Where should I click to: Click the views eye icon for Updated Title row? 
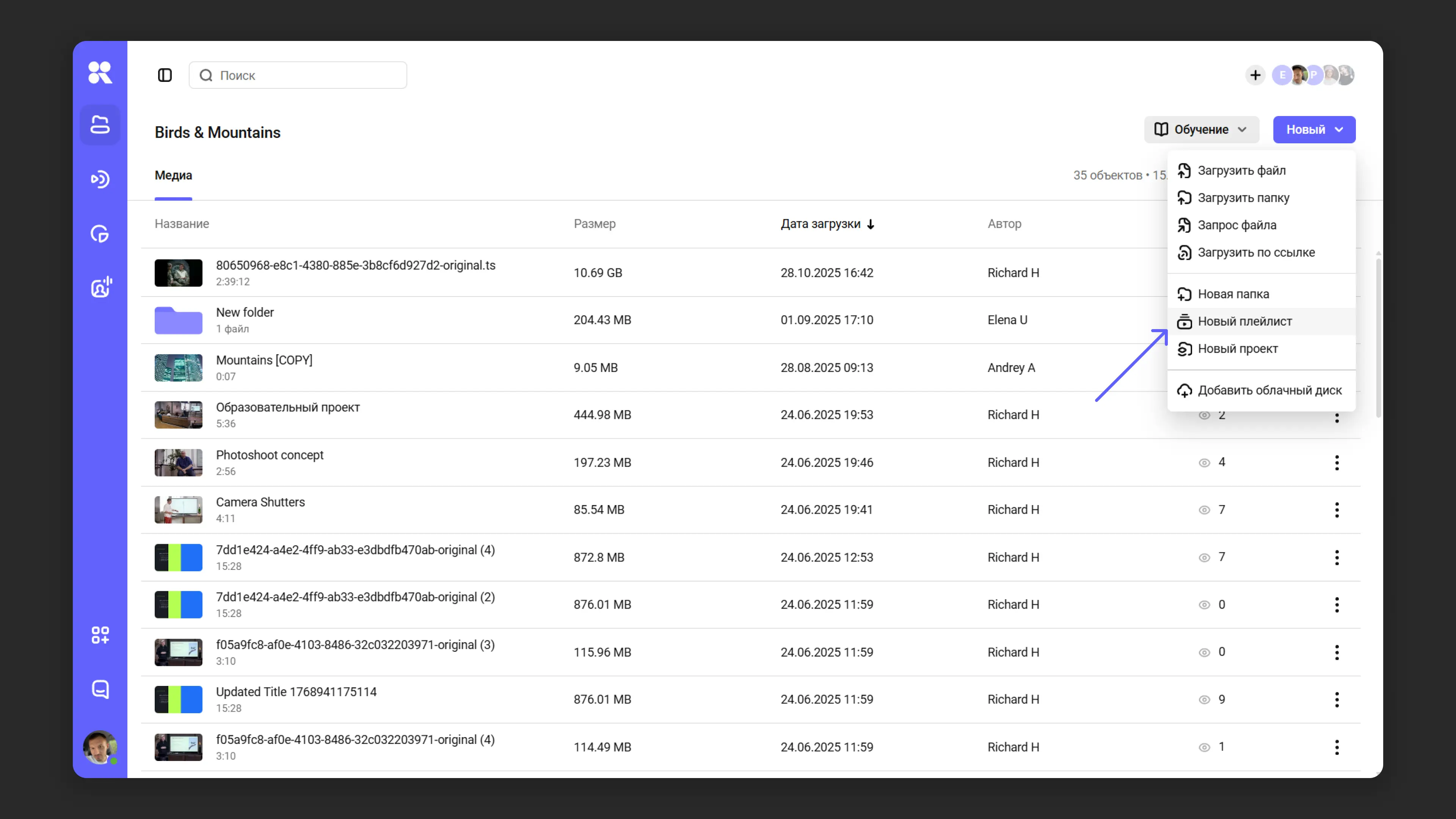pos(1205,700)
